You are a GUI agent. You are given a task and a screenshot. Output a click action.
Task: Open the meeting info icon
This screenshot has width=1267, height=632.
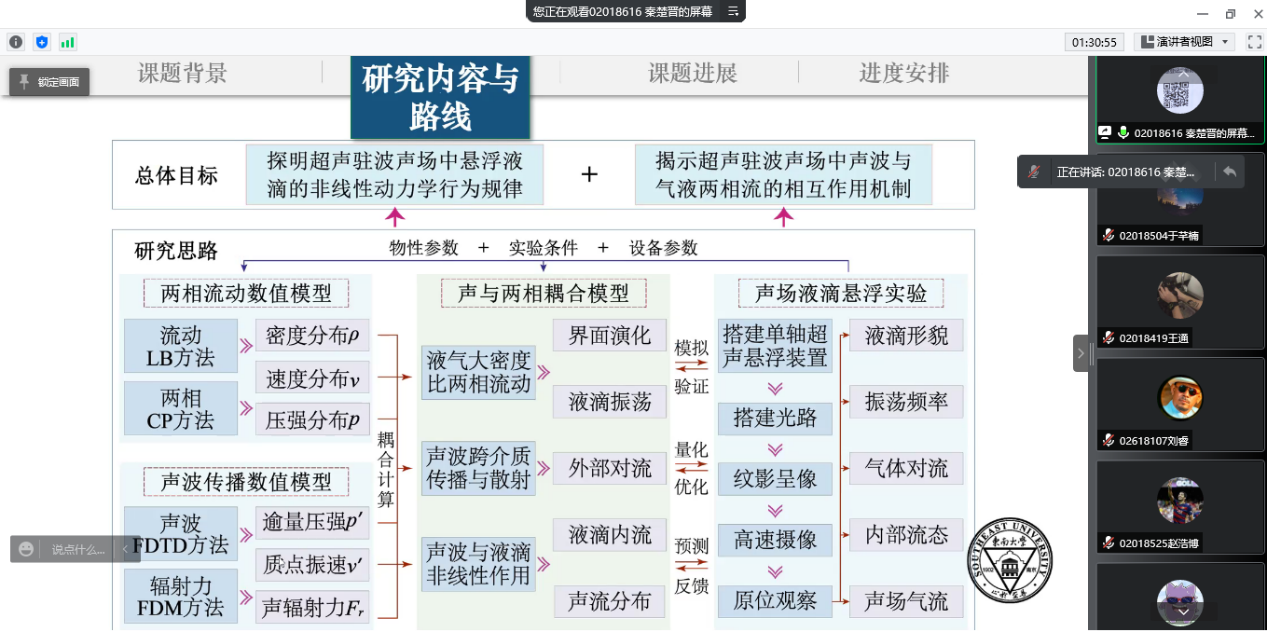pos(16,42)
